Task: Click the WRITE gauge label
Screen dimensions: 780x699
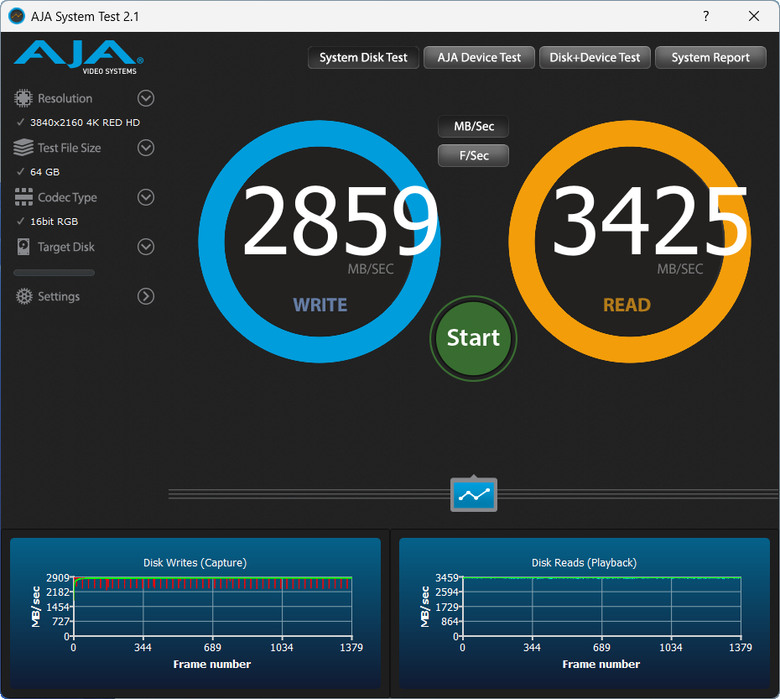Action: click(x=320, y=305)
